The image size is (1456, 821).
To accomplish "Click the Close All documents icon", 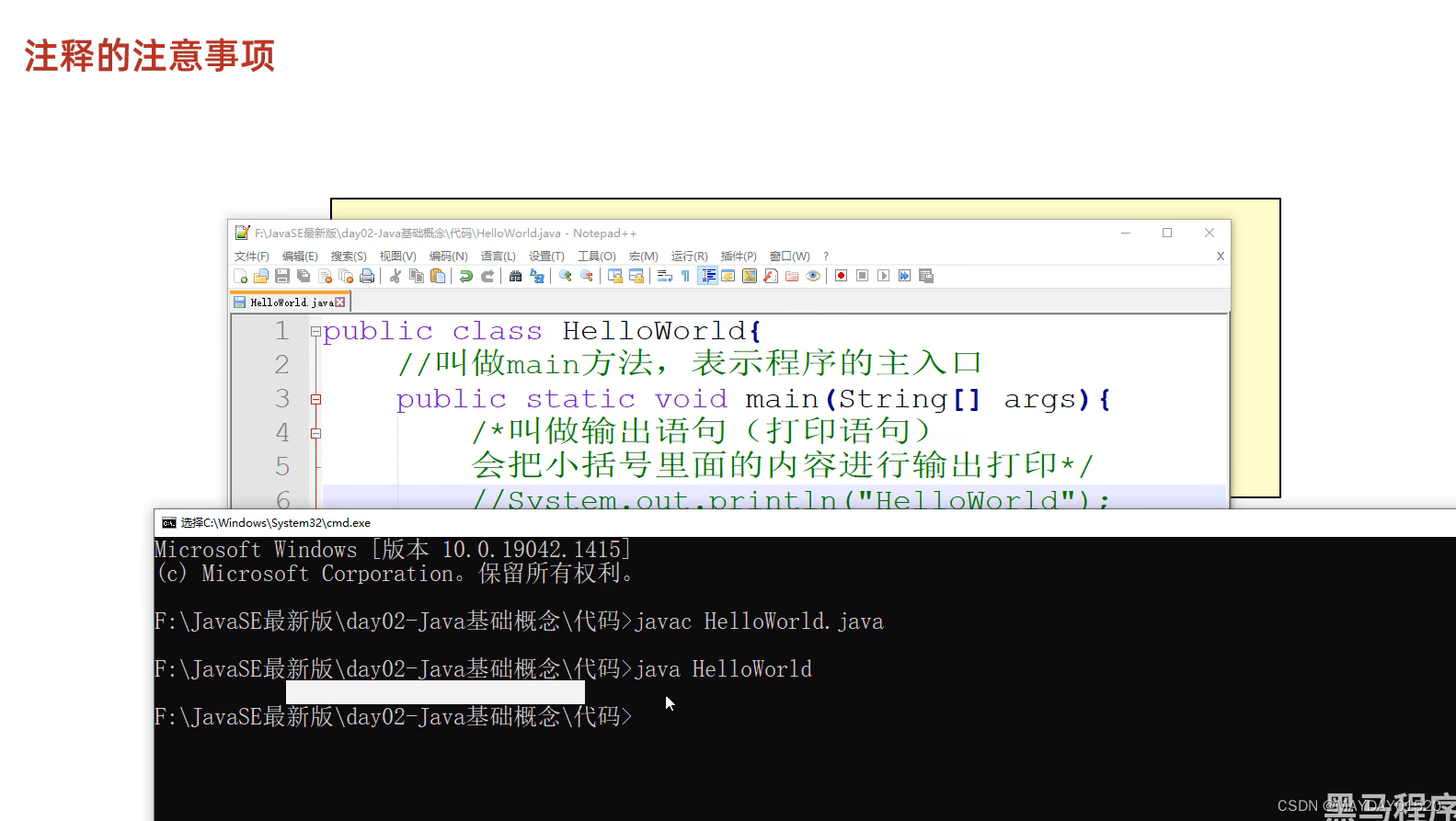I will (x=346, y=276).
